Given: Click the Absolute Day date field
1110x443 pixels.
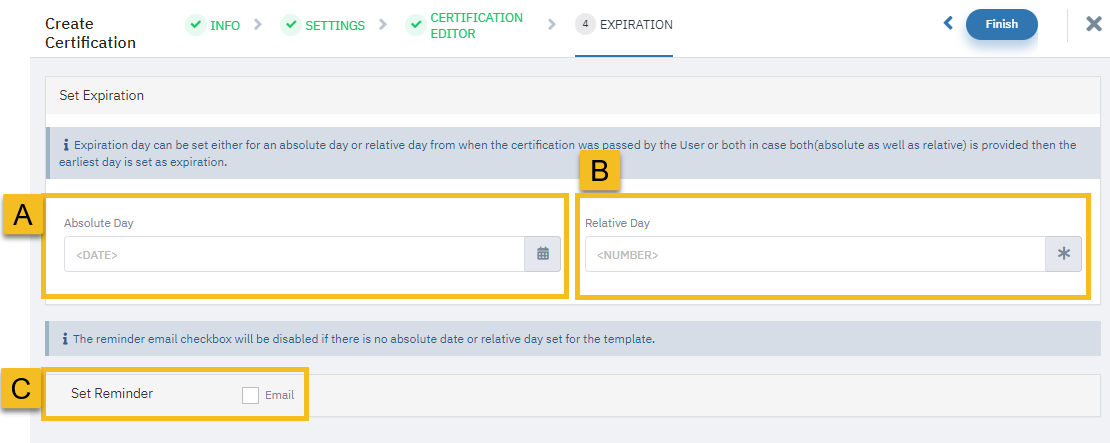Looking at the screenshot, I should (x=294, y=254).
